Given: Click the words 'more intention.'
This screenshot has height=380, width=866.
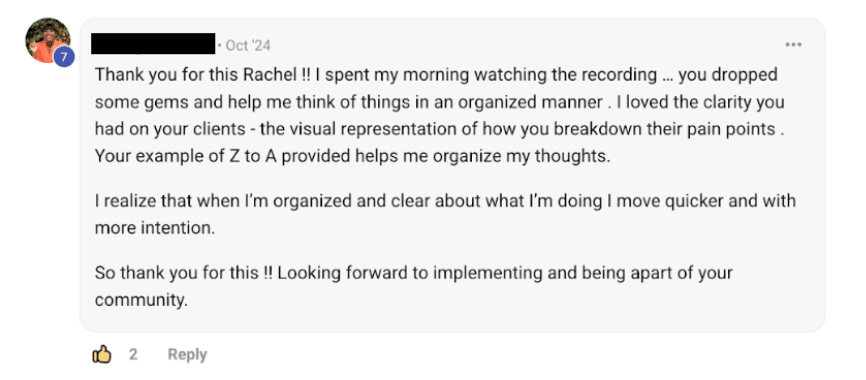Looking at the screenshot, I should pos(154,228).
